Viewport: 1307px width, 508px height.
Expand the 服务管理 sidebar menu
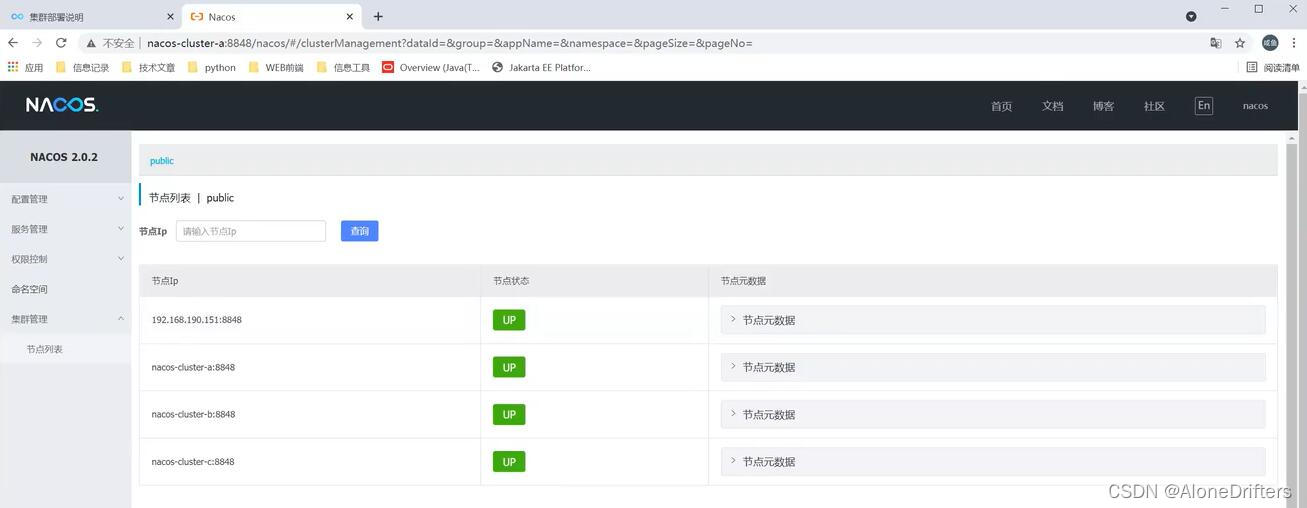(x=65, y=229)
